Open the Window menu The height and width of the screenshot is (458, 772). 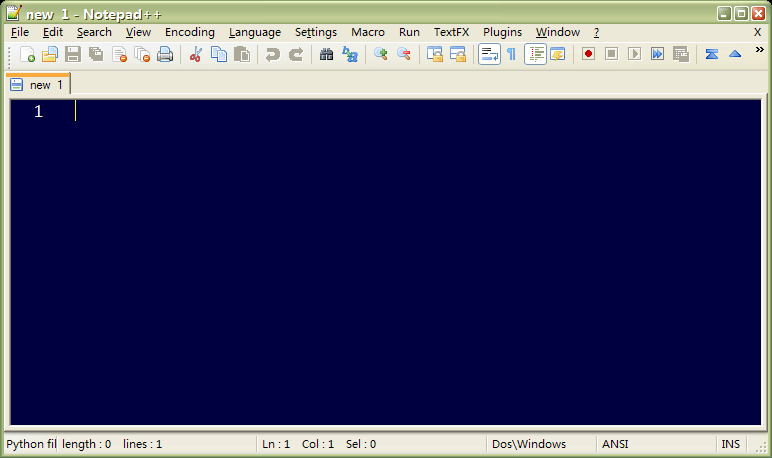pyautogui.click(x=558, y=32)
